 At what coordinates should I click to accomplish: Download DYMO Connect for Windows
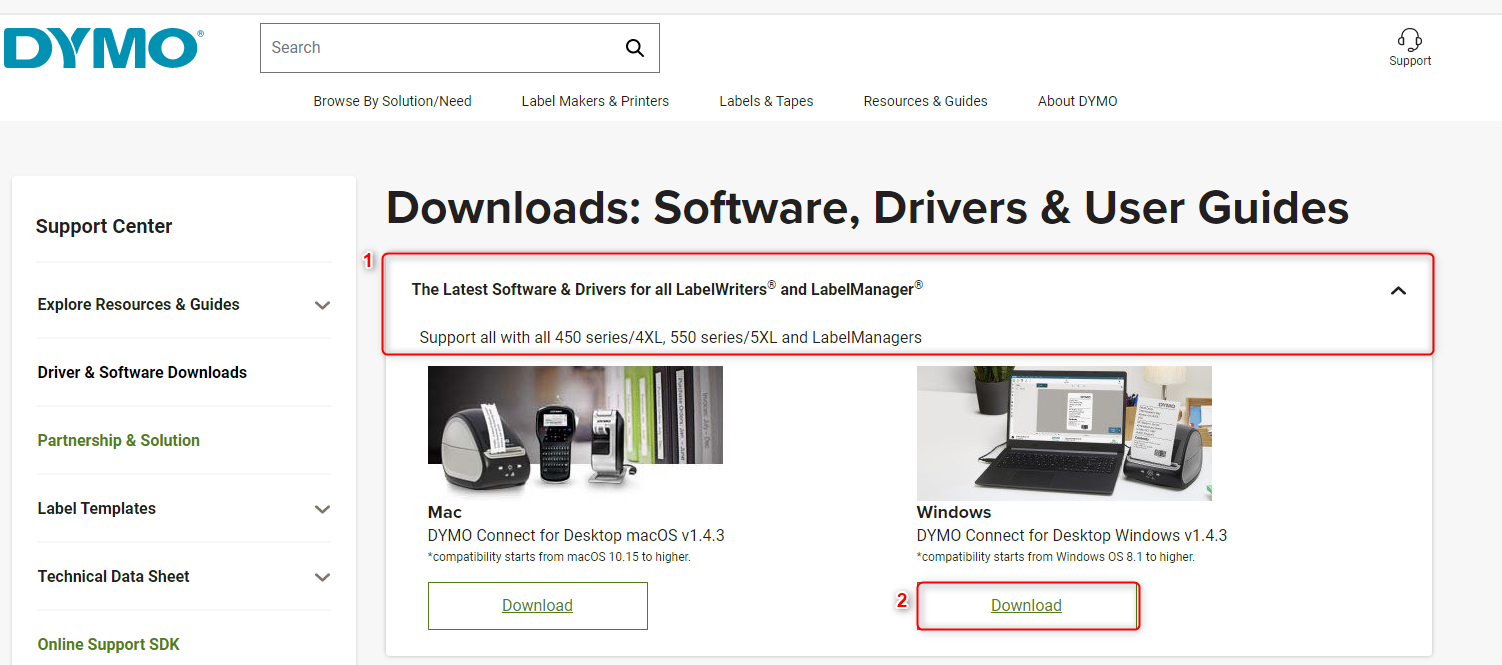pyautogui.click(x=1026, y=605)
